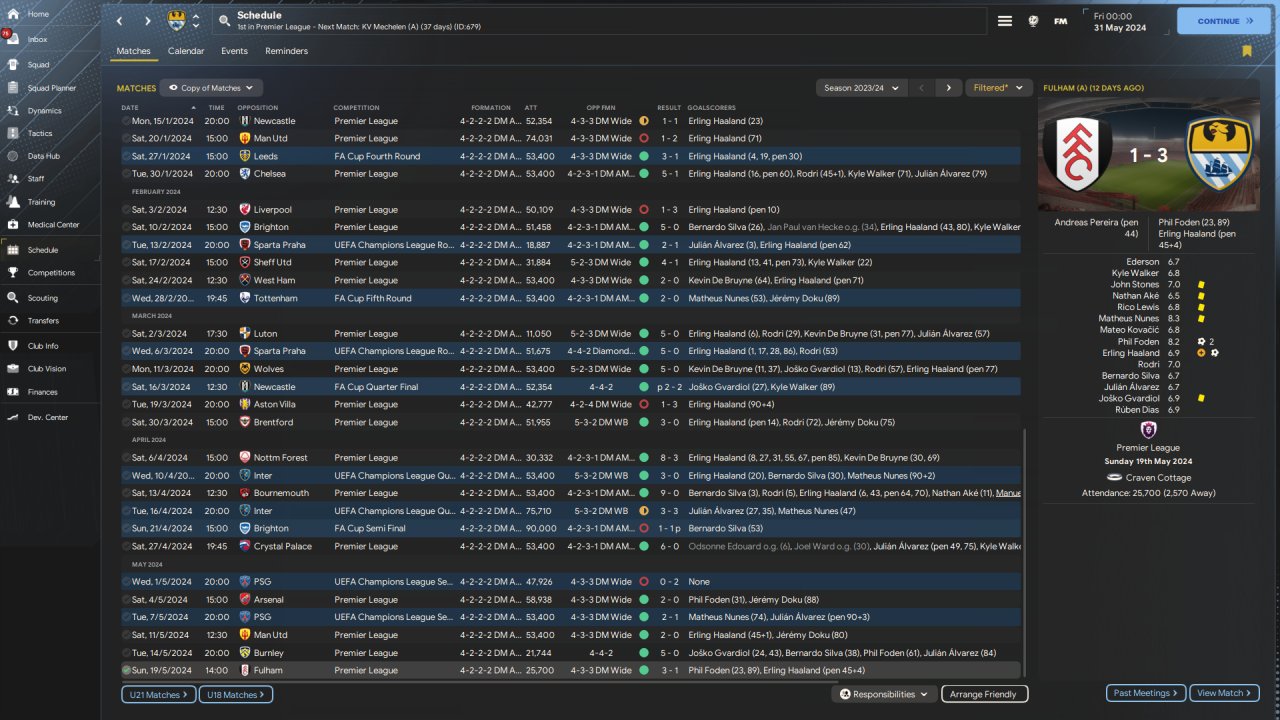Screen dimensions: 1280x720
Task: Select the Training cone icon
Action: click(14, 202)
